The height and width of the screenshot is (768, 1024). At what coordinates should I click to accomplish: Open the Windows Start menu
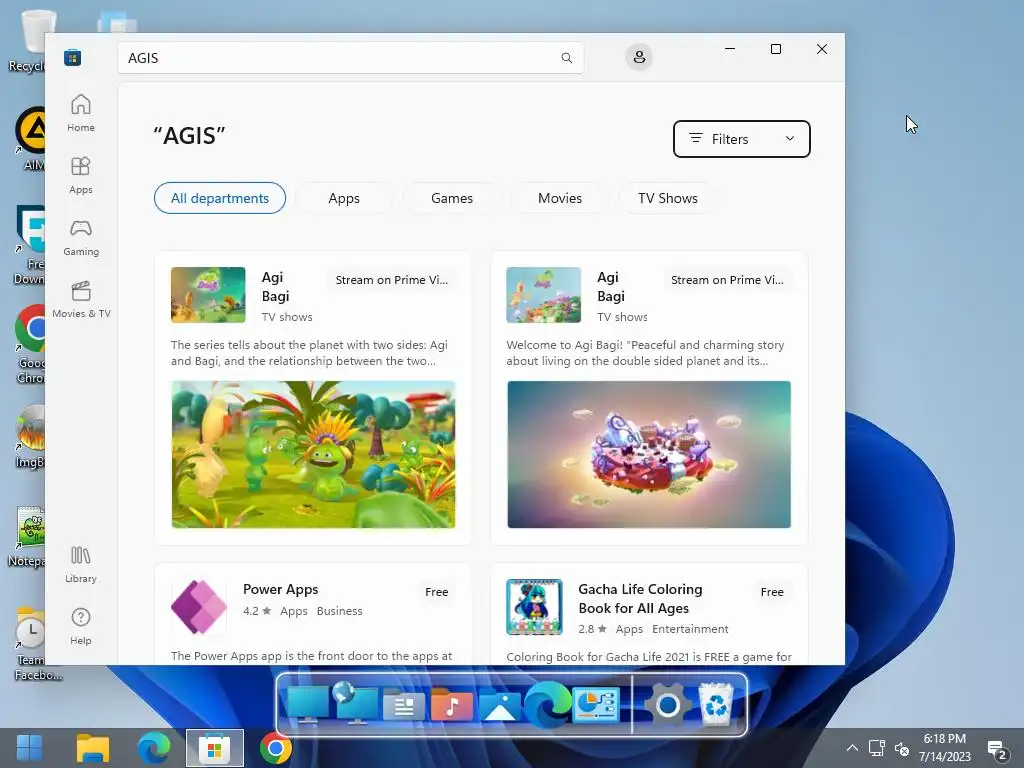(x=29, y=748)
